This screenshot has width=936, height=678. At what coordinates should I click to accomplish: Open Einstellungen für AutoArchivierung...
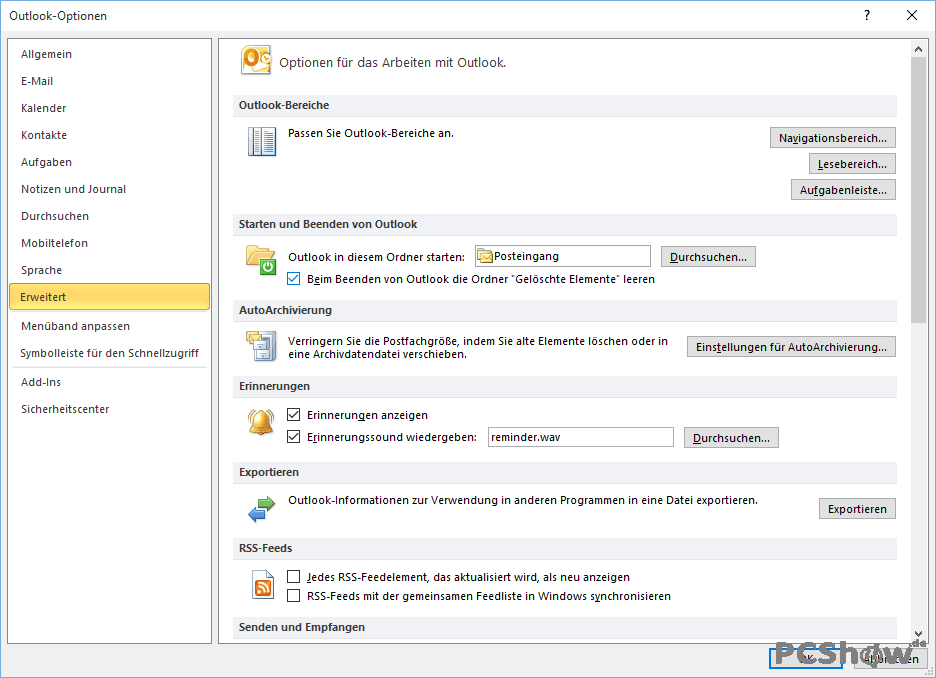coord(792,347)
